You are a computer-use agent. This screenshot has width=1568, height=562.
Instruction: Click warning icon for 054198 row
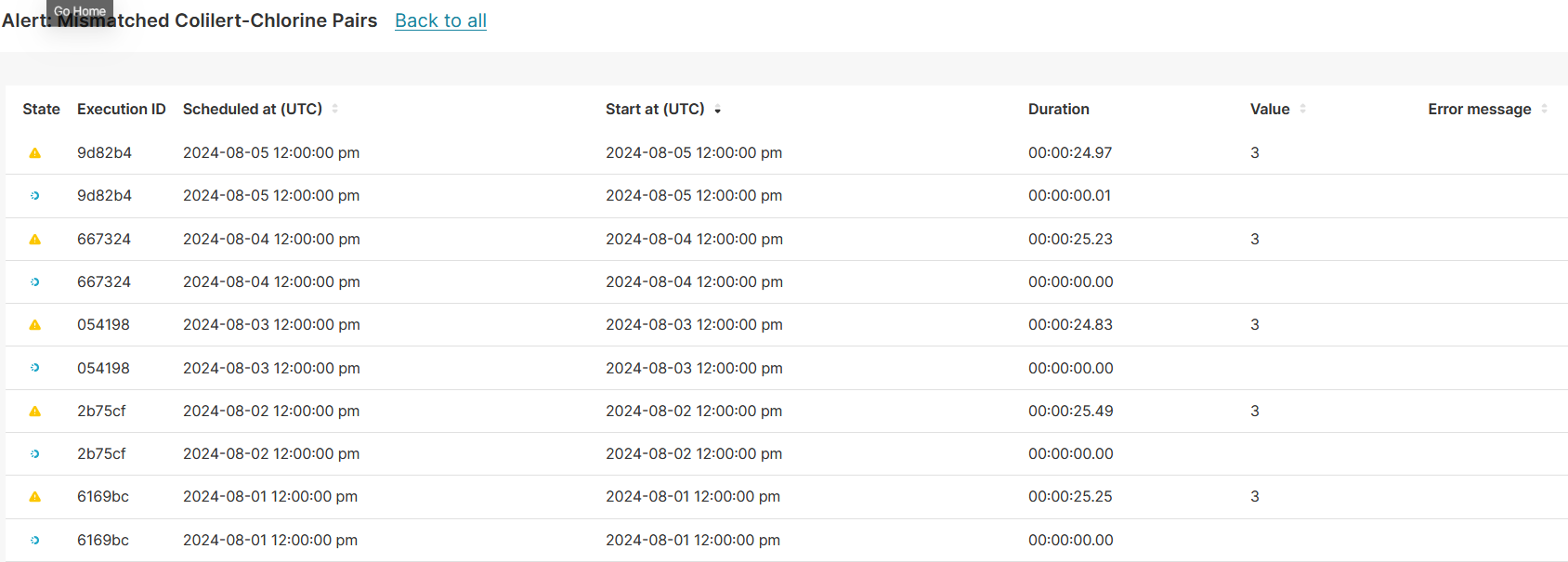pyautogui.click(x=35, y=325)
